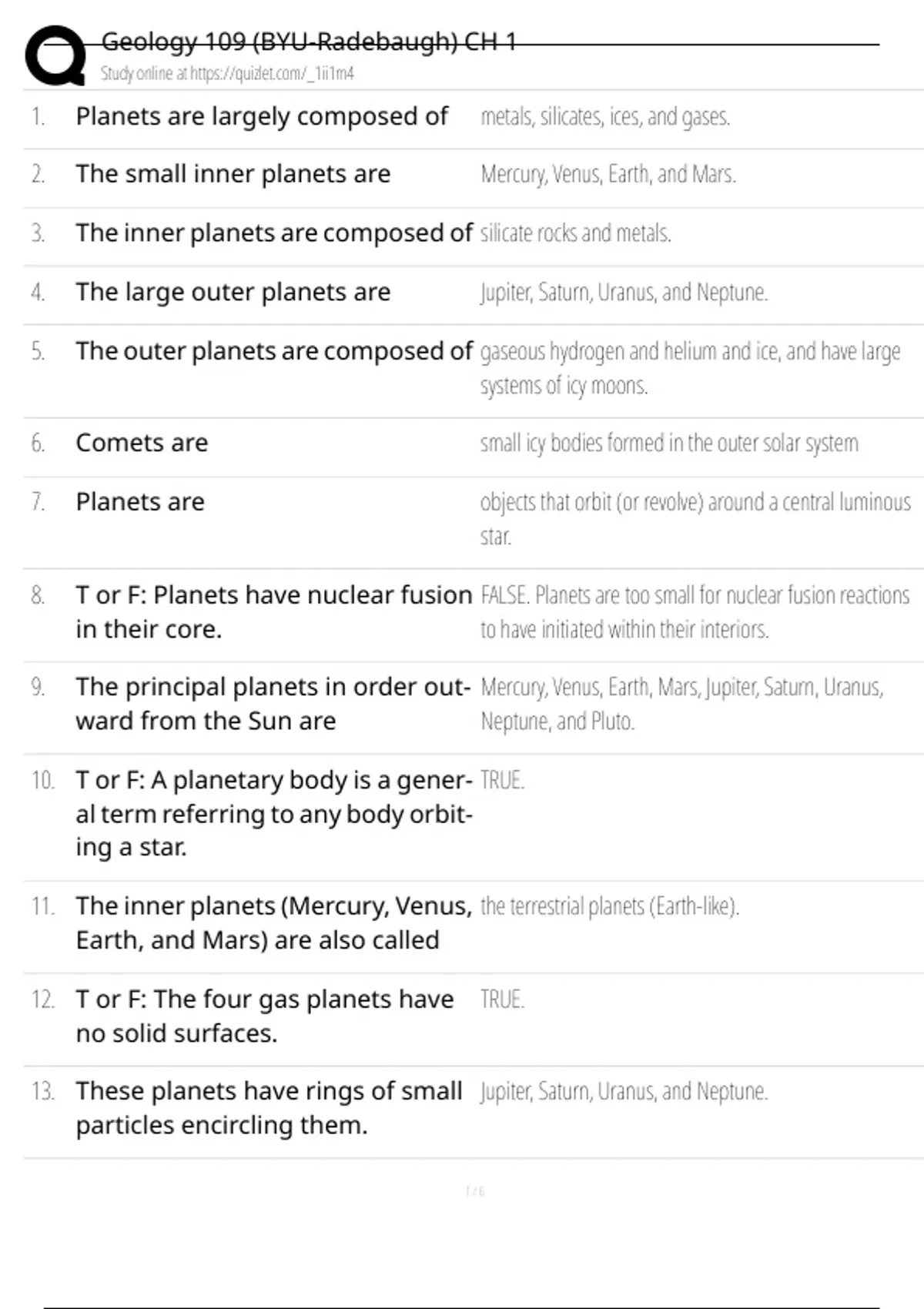
Task: Select term 'The small inner planets are'
Action: pyautogui.click(x=233, y=174)
